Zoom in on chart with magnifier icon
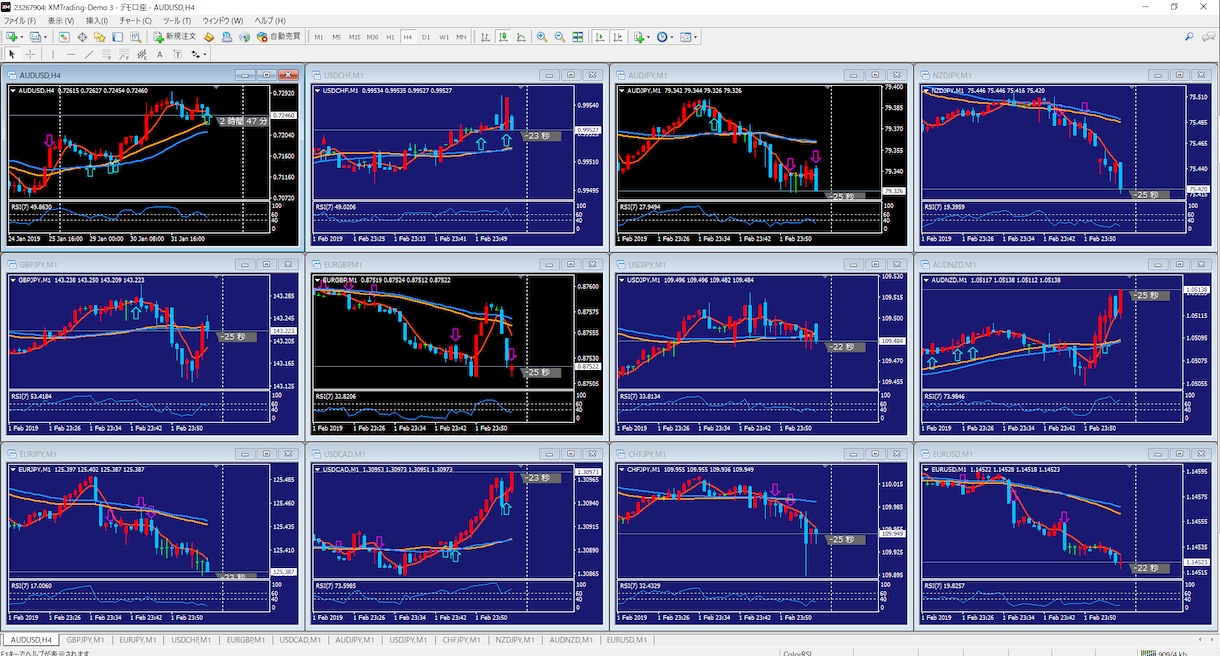The width and height of the screenshot is (1220, 656). (542, 37)
